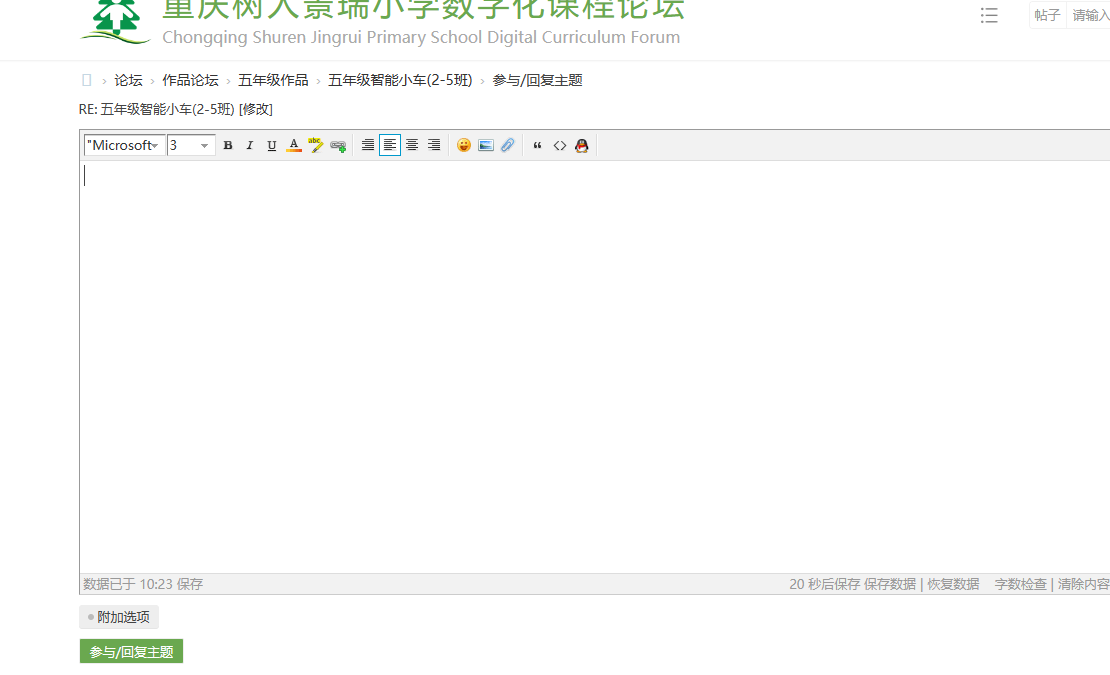1110x675 pixels.
Task: Select center text alignment
Action: coord(412,145)
